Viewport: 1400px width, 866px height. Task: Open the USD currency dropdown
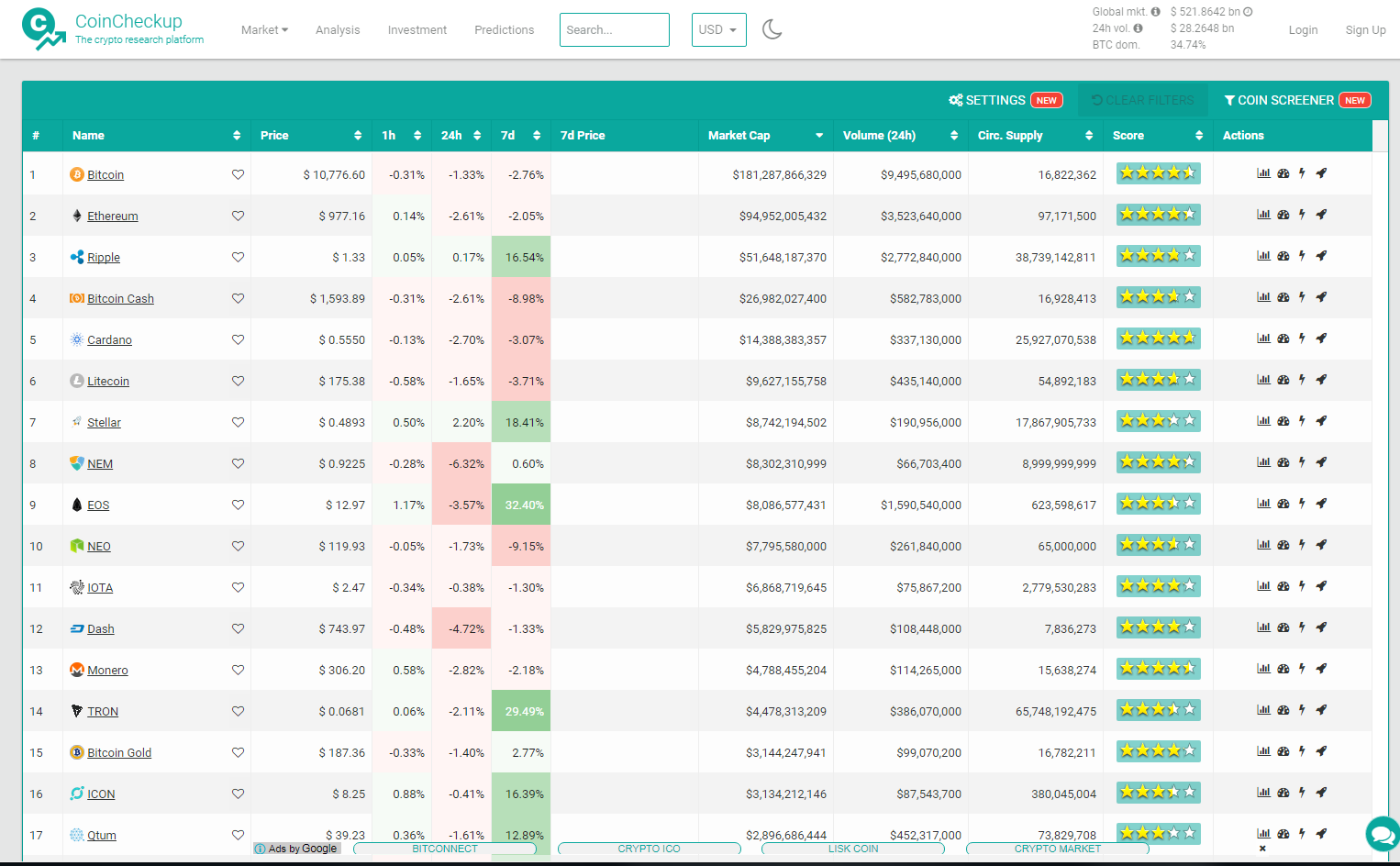point(718,29)
